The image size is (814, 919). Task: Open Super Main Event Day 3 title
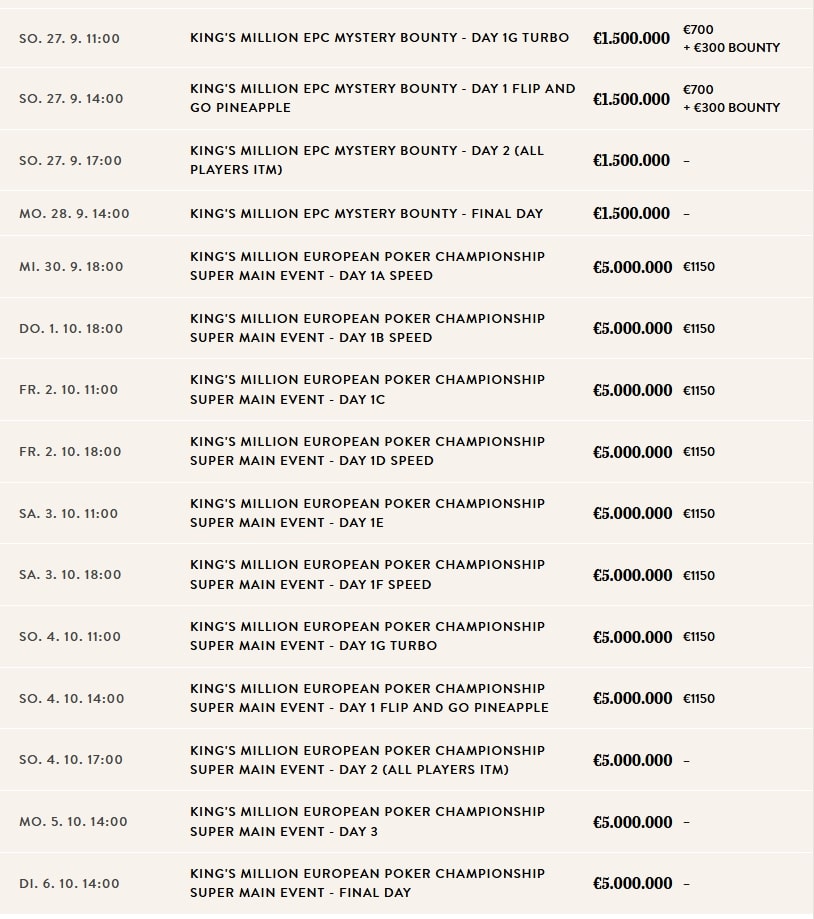click(x=367, y=822)
